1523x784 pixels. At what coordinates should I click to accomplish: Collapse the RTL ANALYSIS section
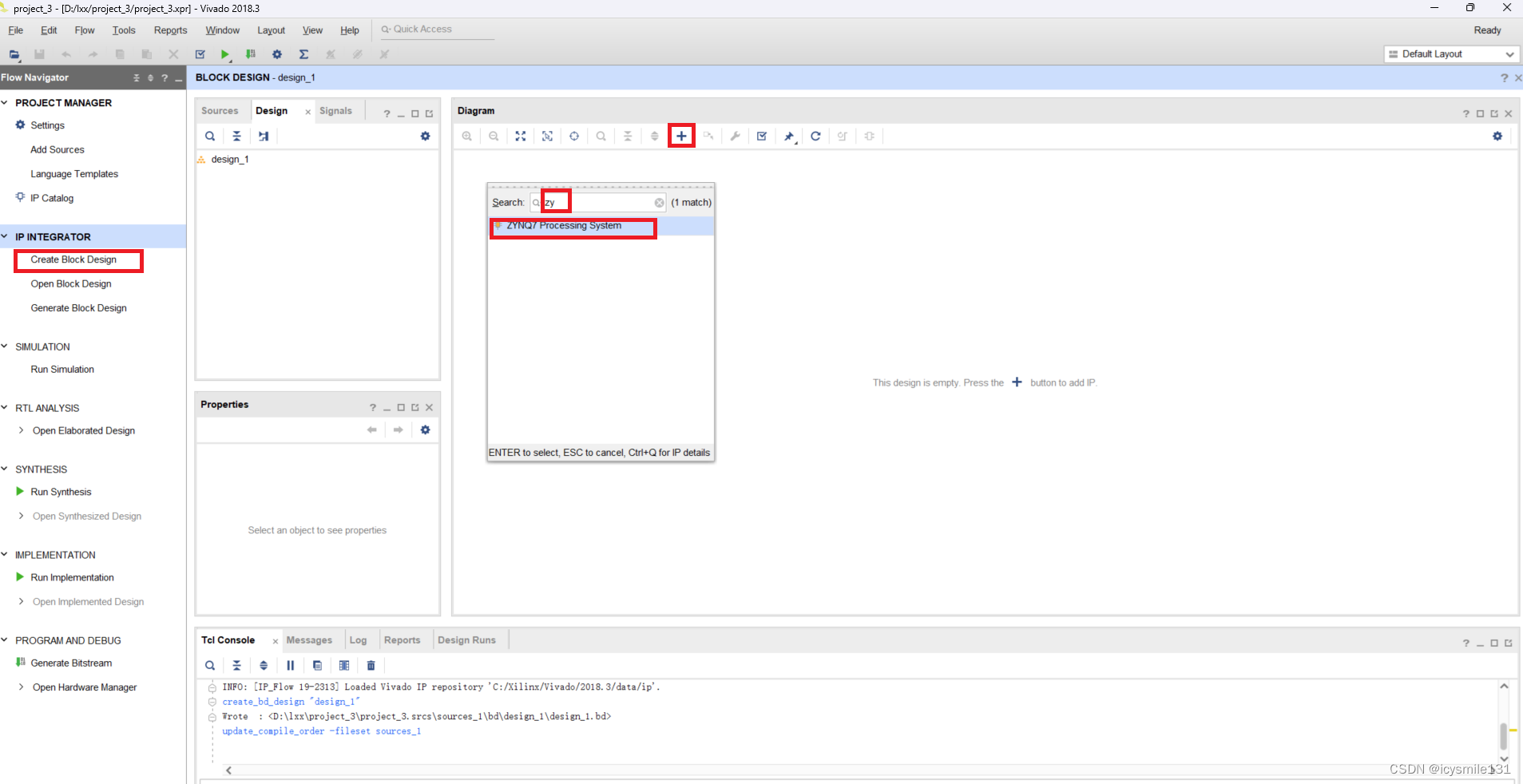5,407
